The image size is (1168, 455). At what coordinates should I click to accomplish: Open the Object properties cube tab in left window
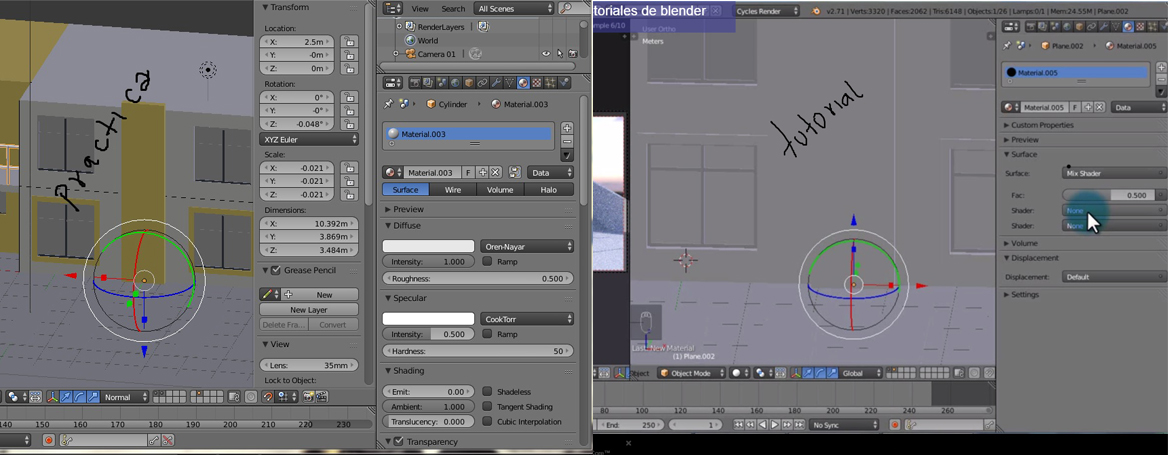coord(469,83)
